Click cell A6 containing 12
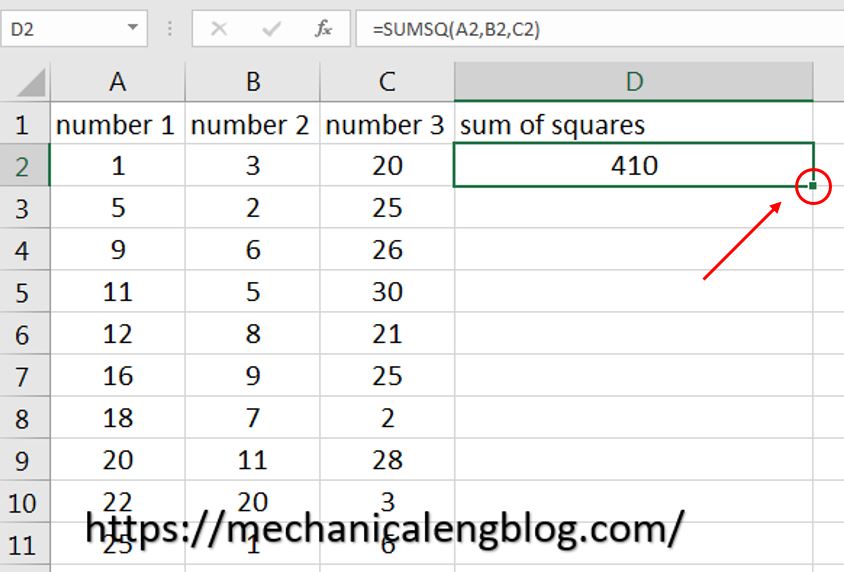Image resolution: width=844 pixels, height=572 pixels. pyautogui.click(x=118, y=333)
